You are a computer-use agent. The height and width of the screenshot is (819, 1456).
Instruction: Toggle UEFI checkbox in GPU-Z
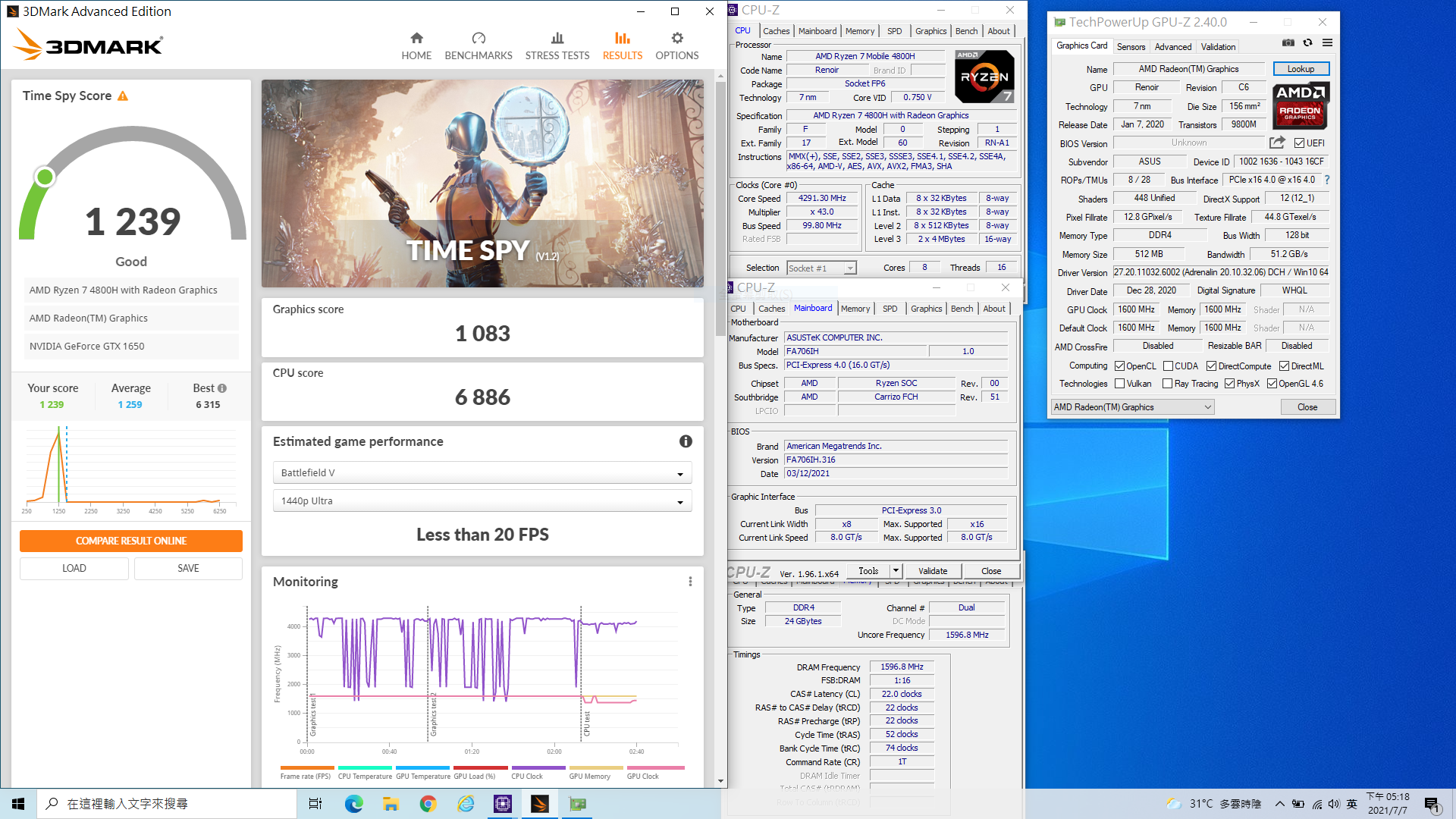coord(1299,143)
